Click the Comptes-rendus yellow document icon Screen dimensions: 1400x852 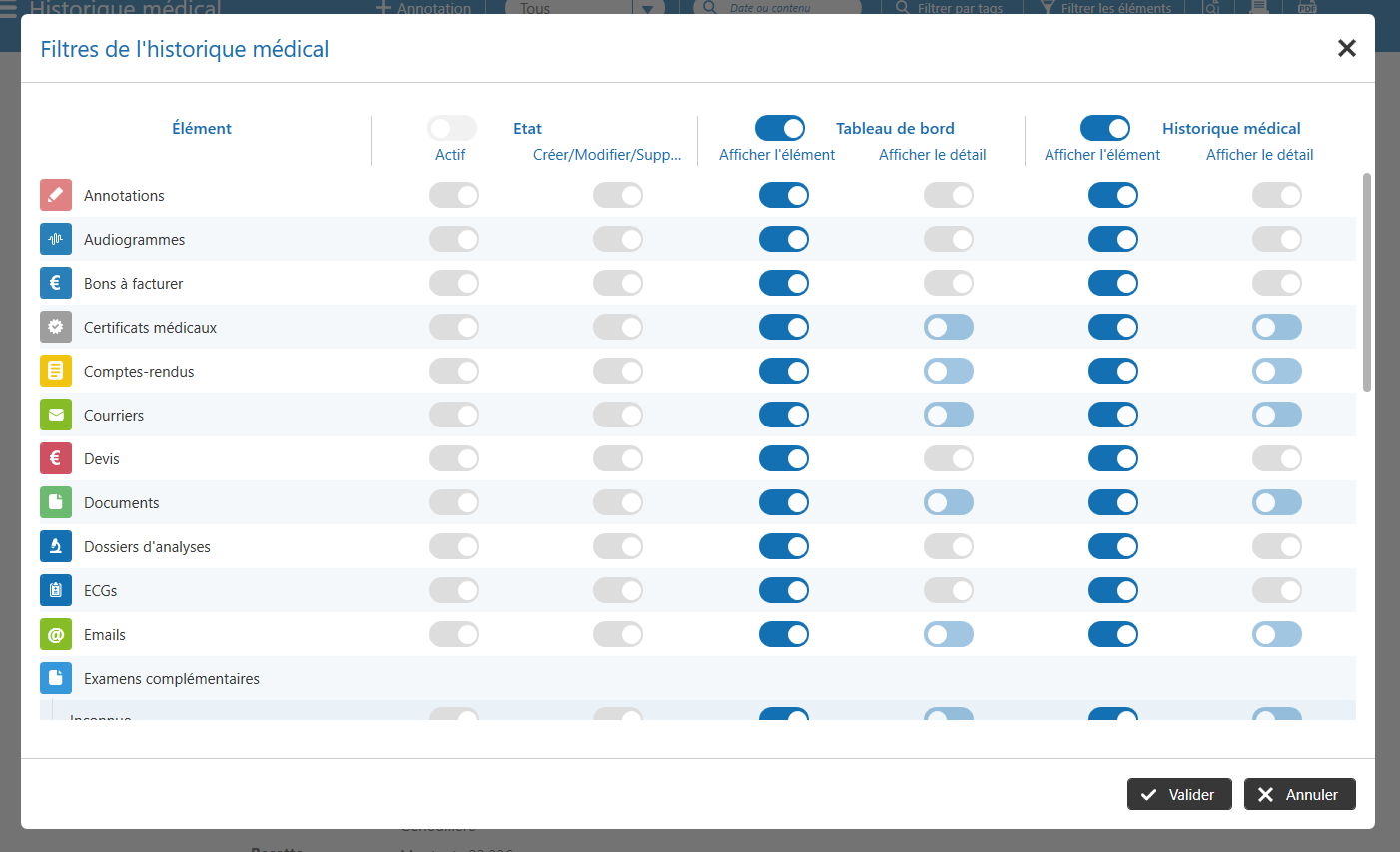click(56, 371)
